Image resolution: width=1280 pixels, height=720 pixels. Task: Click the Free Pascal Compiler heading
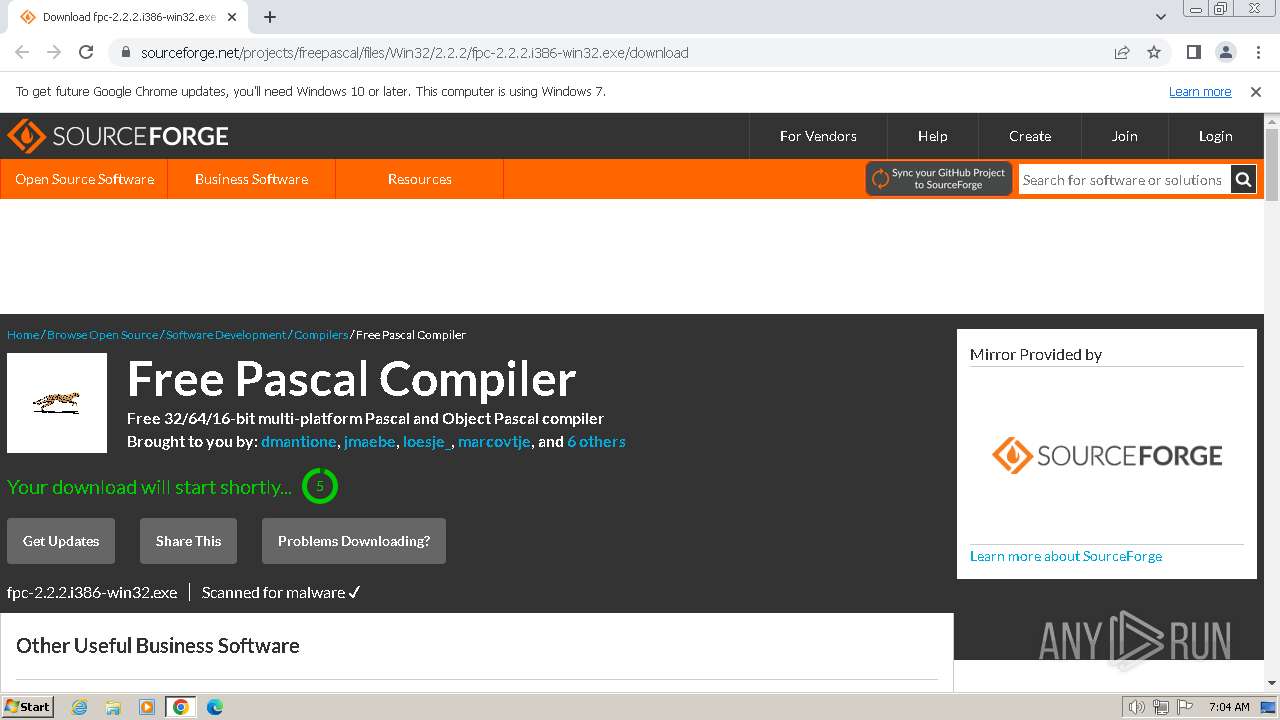[x=352, y=379]
